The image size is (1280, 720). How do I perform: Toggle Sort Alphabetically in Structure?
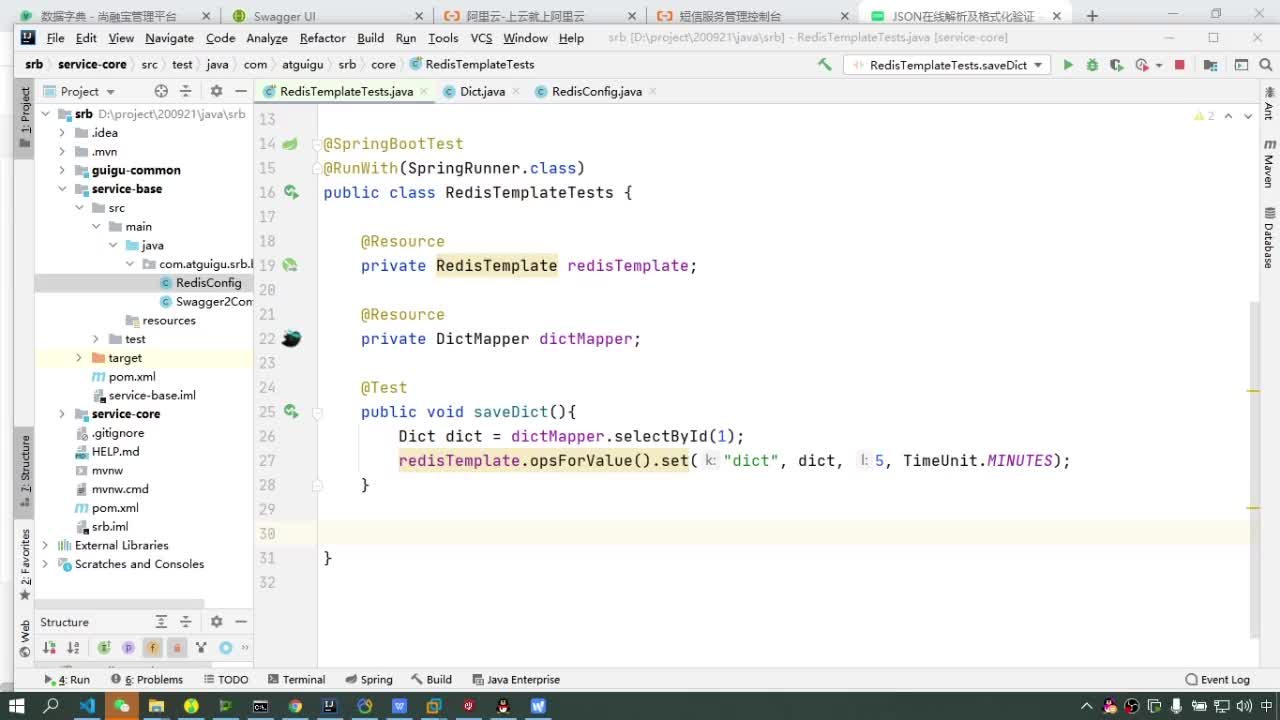tap(73, 648)
